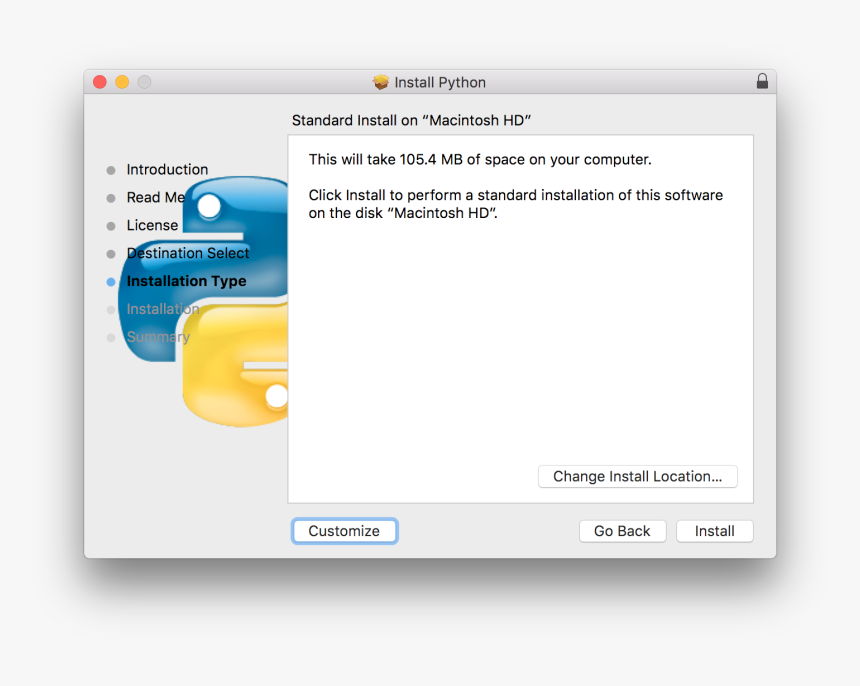Viewport: 860px width, 686px height.
Task: Click the lock icon in title bar
Action: pos(762,81)
